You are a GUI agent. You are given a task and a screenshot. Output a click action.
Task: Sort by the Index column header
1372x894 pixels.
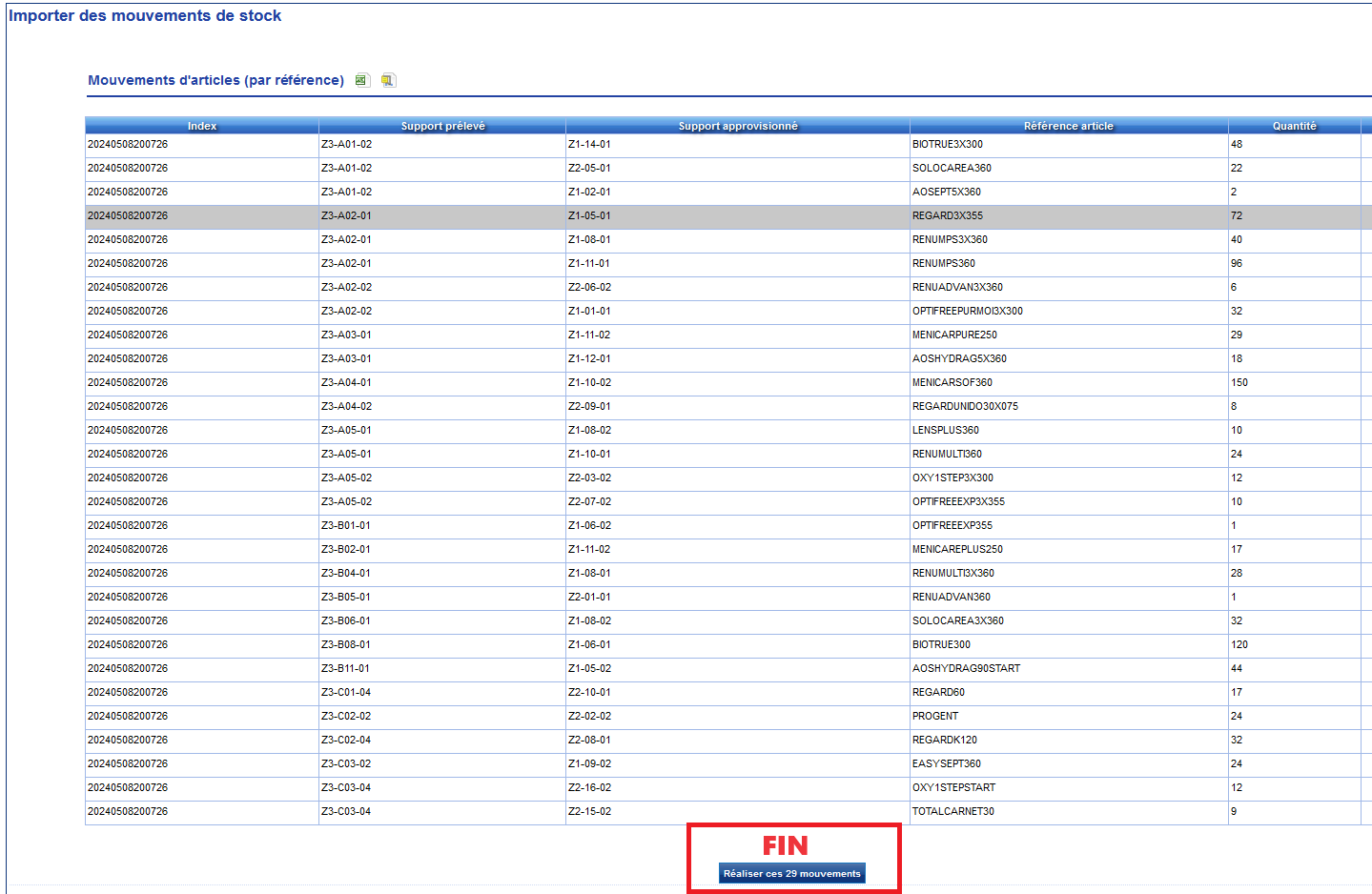[x=202, y=126]
